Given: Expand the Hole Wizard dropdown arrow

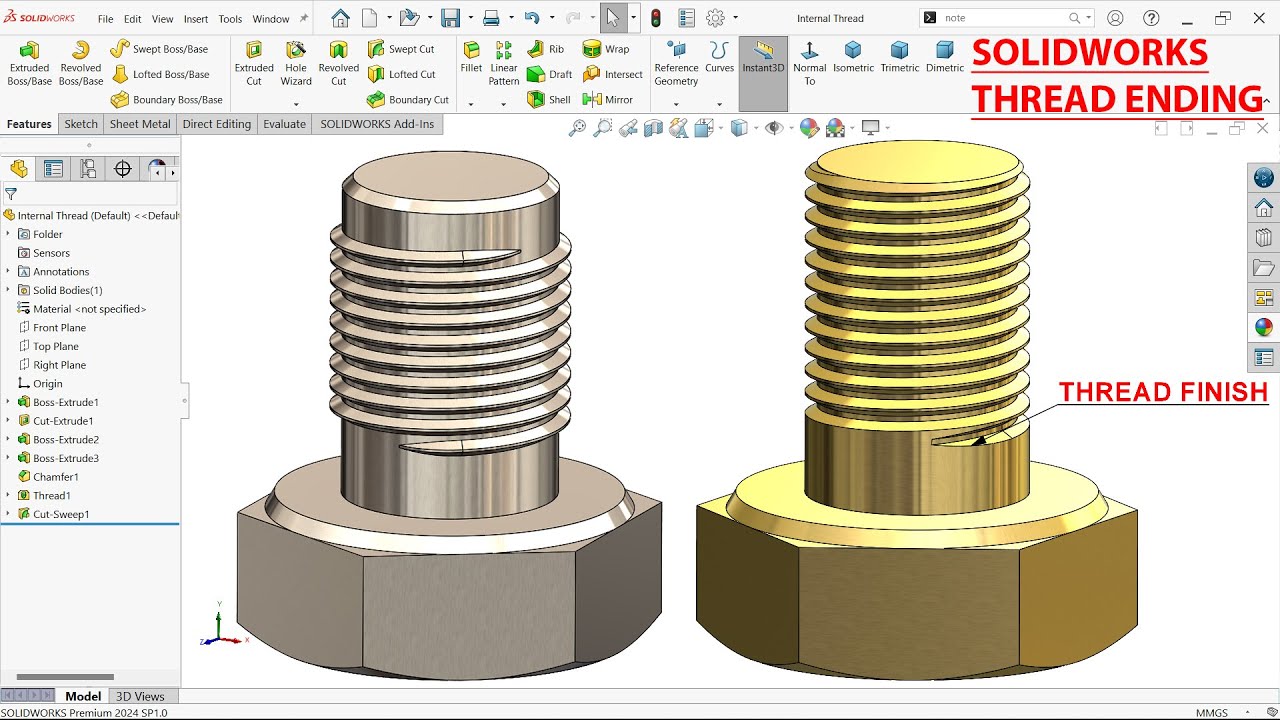Looking at the screenshot, I should tap(296, 104).
